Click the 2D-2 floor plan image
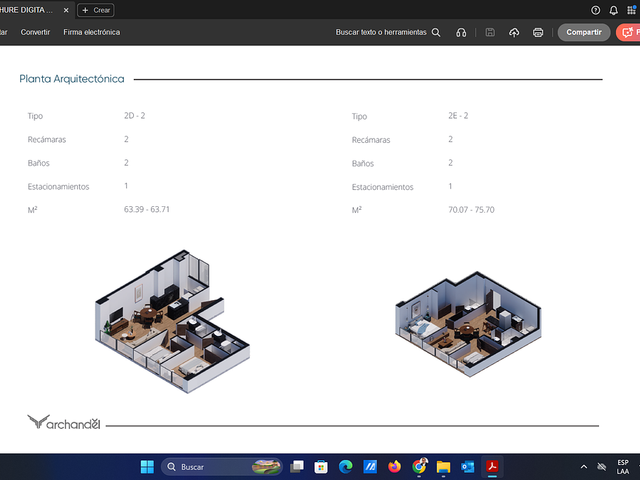The image size is (640, 480). click(173, 322)
